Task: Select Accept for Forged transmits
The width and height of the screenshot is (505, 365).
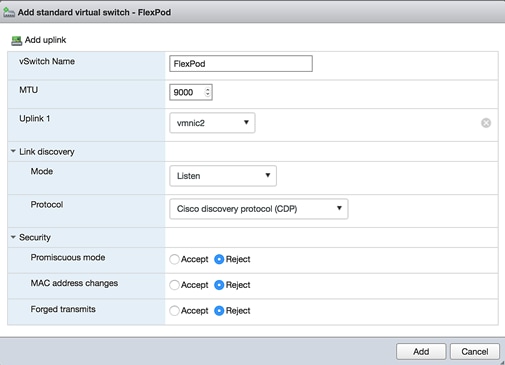Action: [x=174, y=311]
